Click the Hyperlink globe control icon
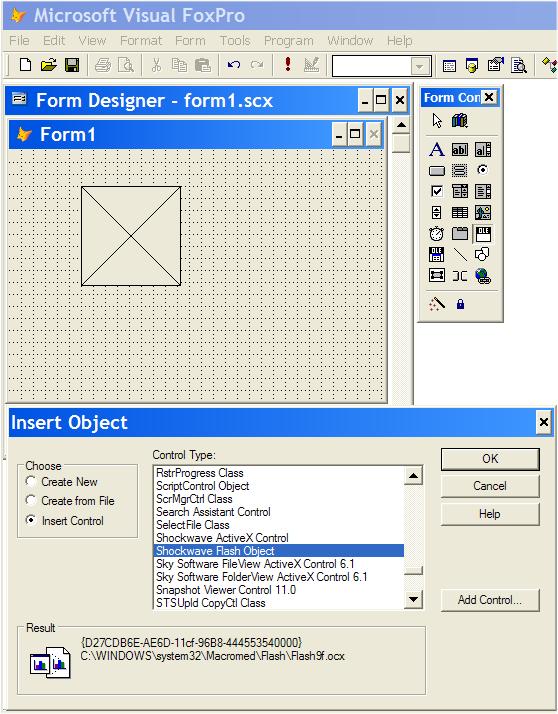 [x=483, y=276]
